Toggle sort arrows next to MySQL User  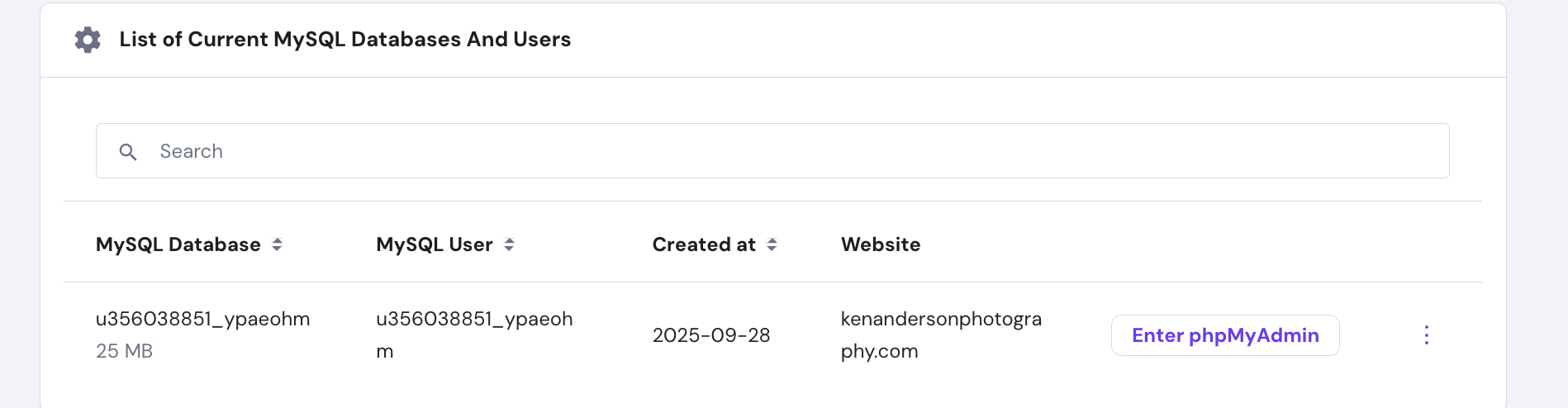pyautogui.click(x=509, y=244)
